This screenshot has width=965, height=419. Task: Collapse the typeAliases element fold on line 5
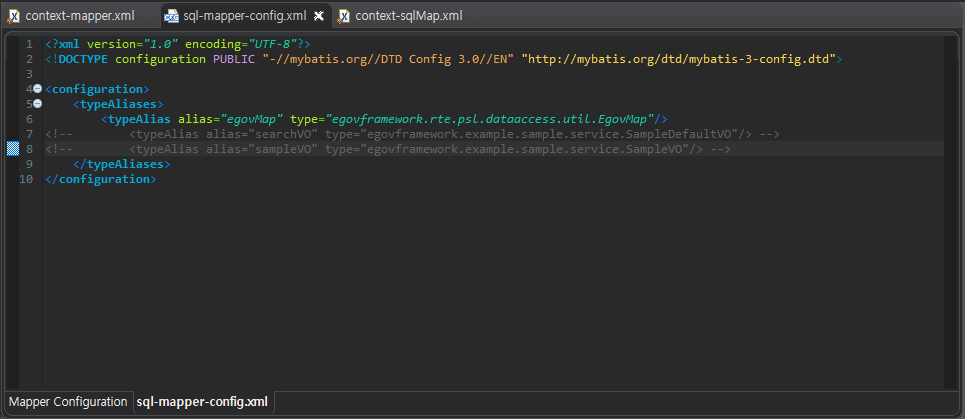click(x=38, y=103)
